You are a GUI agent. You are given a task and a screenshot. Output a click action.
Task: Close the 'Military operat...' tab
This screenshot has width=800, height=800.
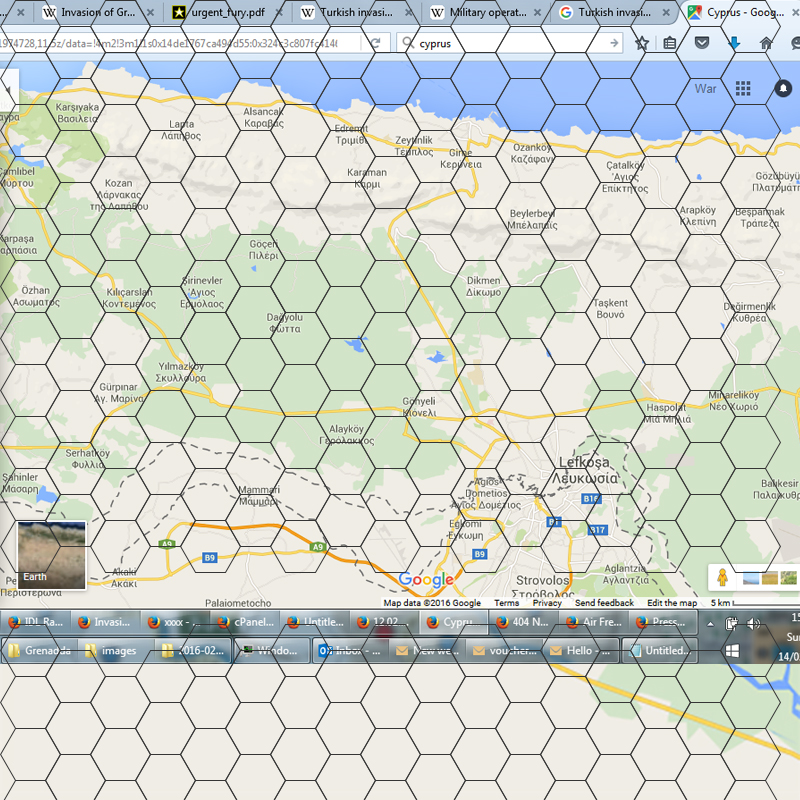[x=537, y=13]
